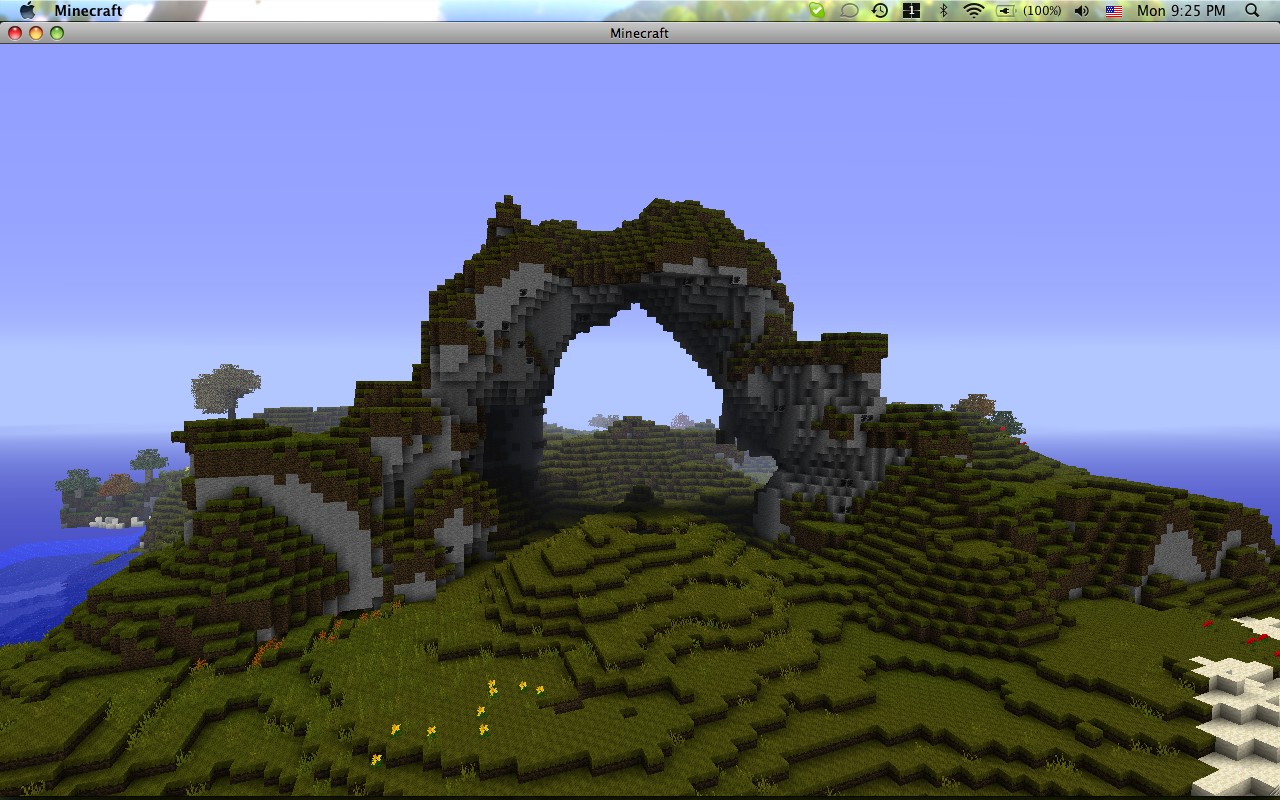Click the Bluetooth menu bar icon
1280x800 pixels.
(x=943, y=11)
